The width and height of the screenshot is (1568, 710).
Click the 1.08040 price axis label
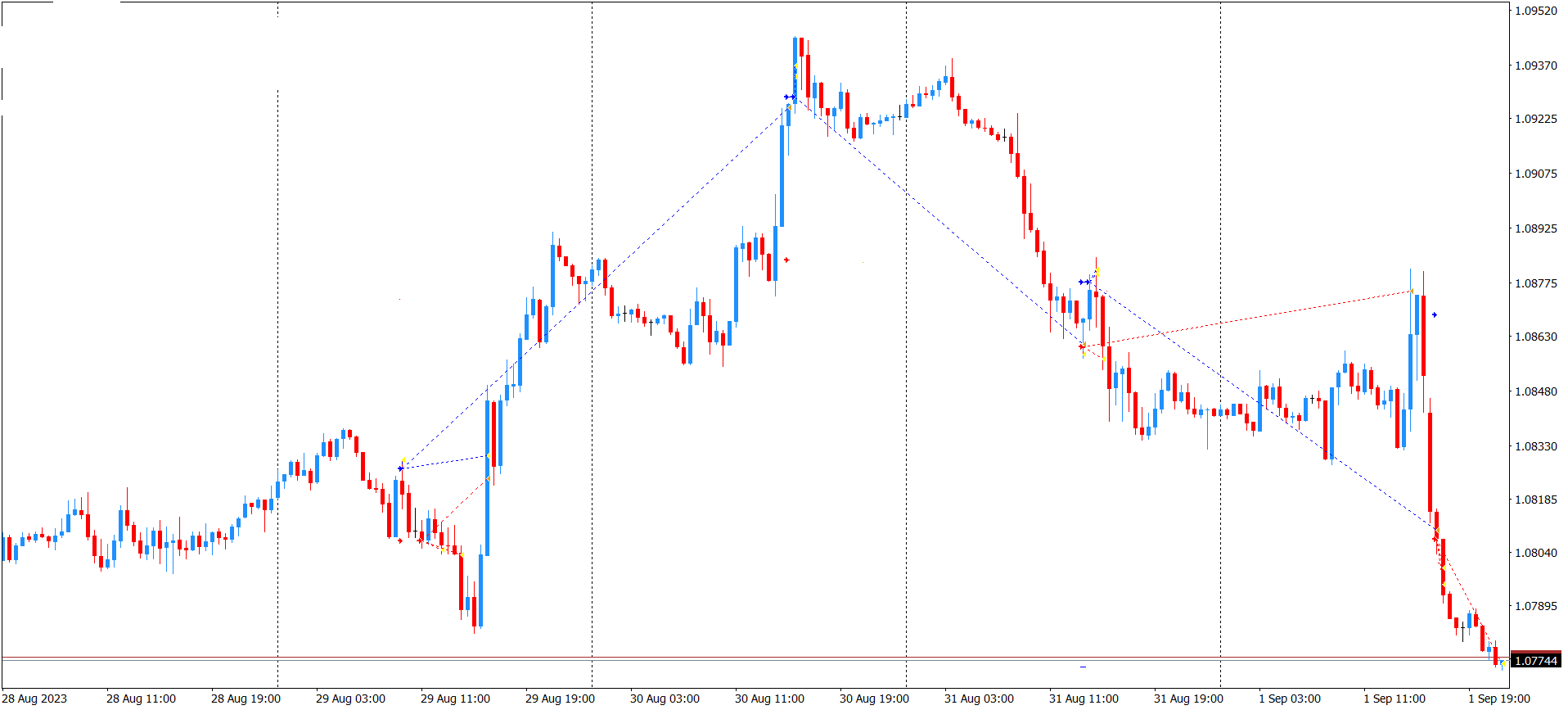point(1536,553)
